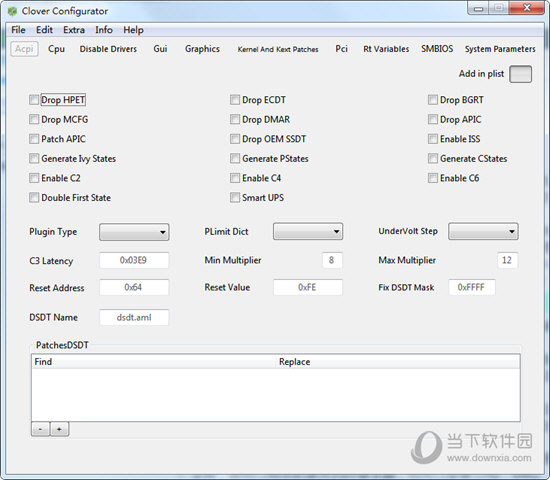The image size is (550, 480).
Task: Switch to the Cpu tab
Action: pos(56,49)
